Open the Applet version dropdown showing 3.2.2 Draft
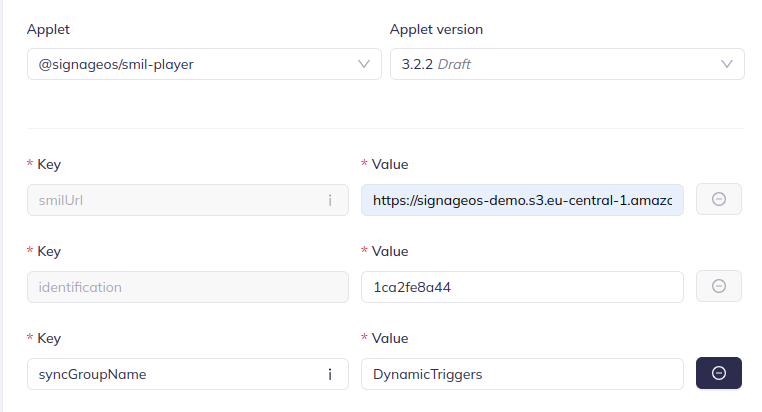This screenshot has width=762, height=412. 550,65
